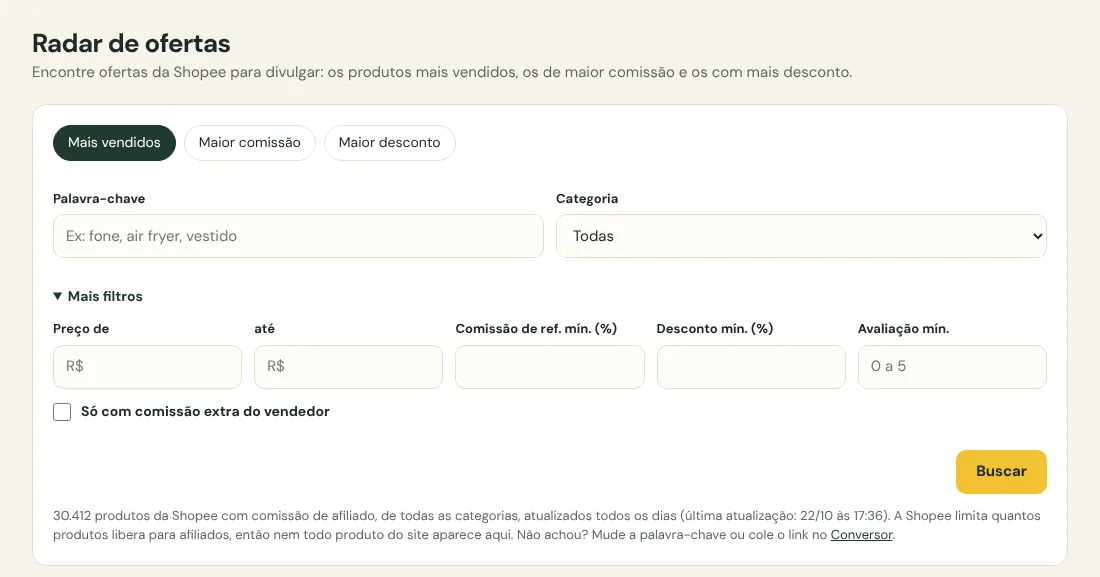Focus the Desconto mín. (%) field
This screenshot has width=1100, height=577.
click(751, 366)
